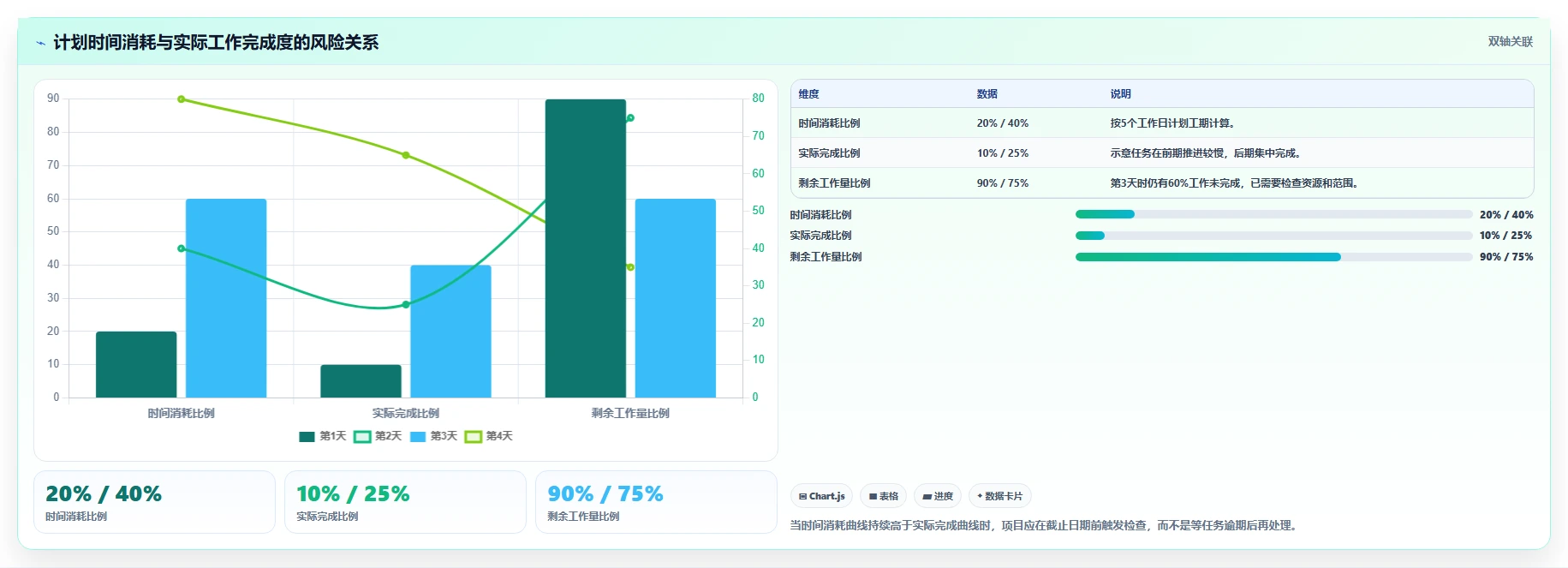
Task: Click the 第2天 line point above 实际完成比例
Action: (x=406, y=304)
